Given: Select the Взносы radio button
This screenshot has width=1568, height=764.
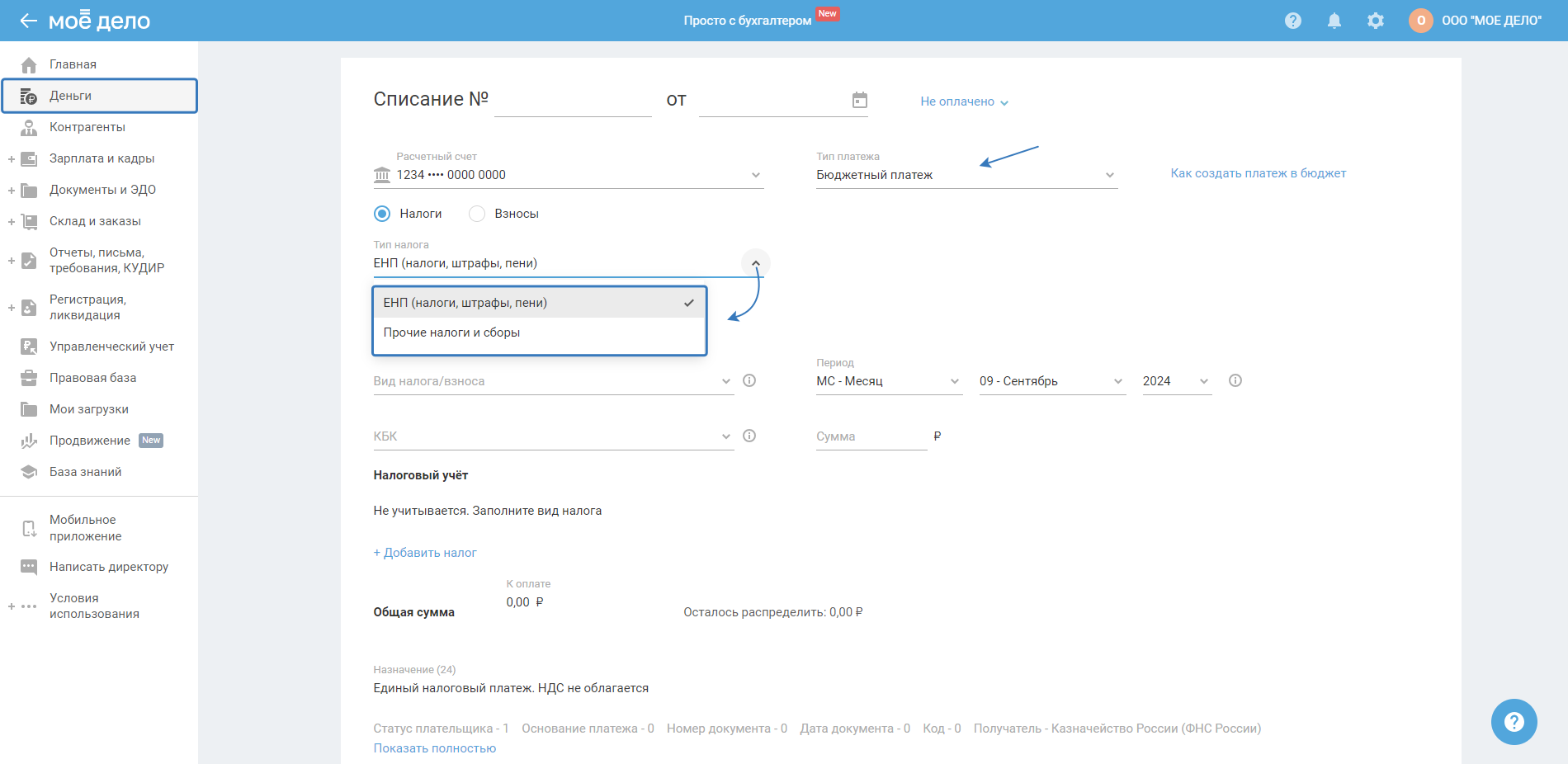Looking at the screenshot, I should 477,214.
